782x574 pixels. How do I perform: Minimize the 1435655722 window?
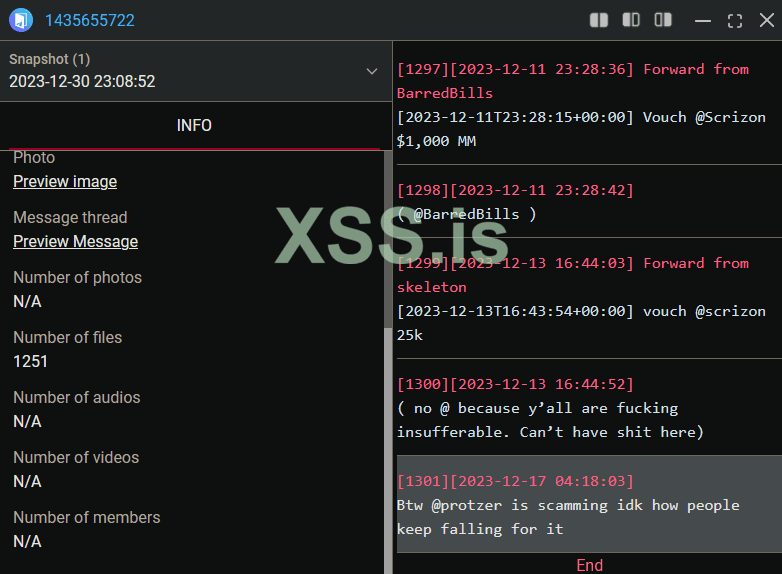tap(703, 20)
